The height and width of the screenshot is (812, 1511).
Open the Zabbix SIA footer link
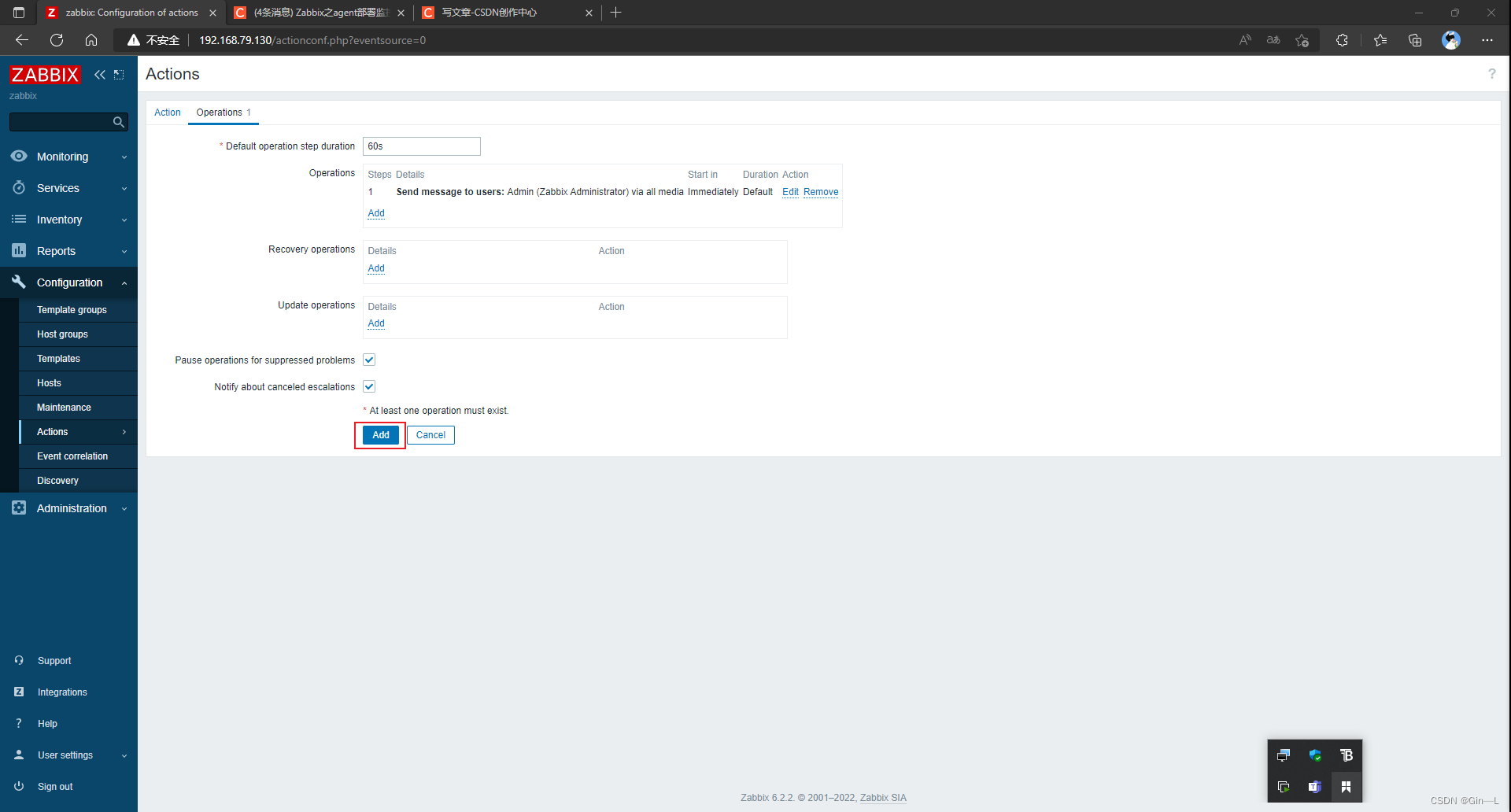tap(883, 798)
